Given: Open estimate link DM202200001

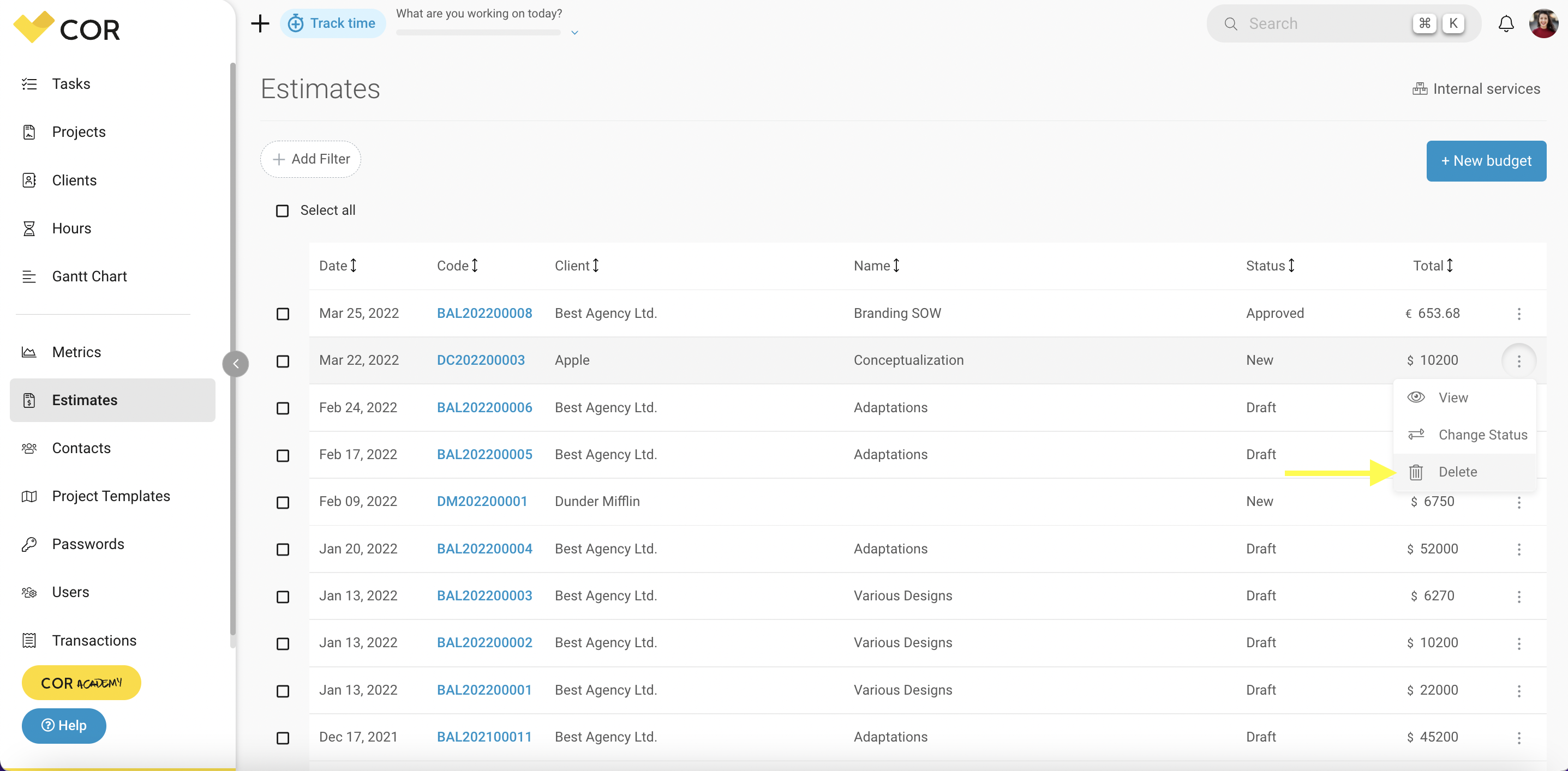Looking at the screenshot, I should (x=482, y=502).
